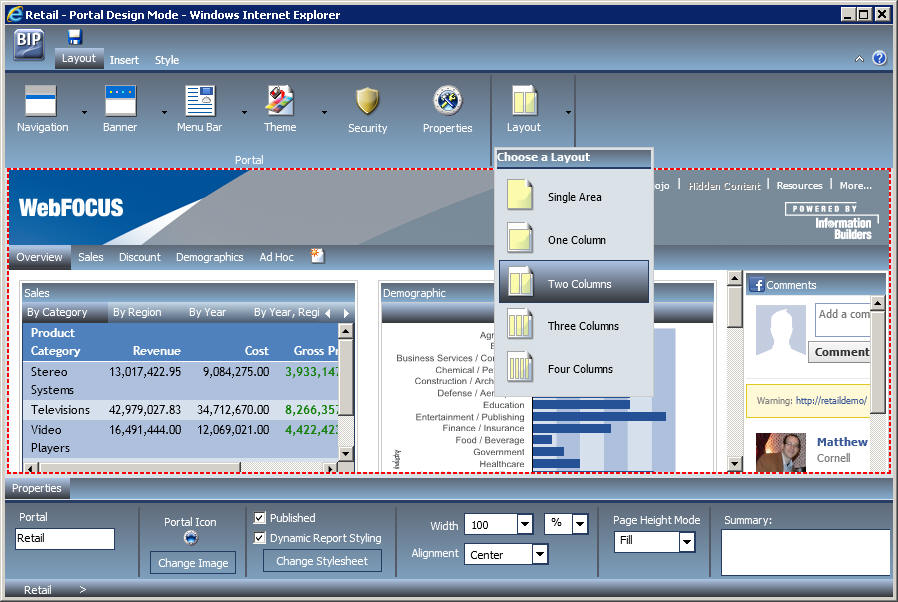The image size is (898, 602).
Task: Open the More... banner link
Action: pyautogui.click(x=856, y=186)
